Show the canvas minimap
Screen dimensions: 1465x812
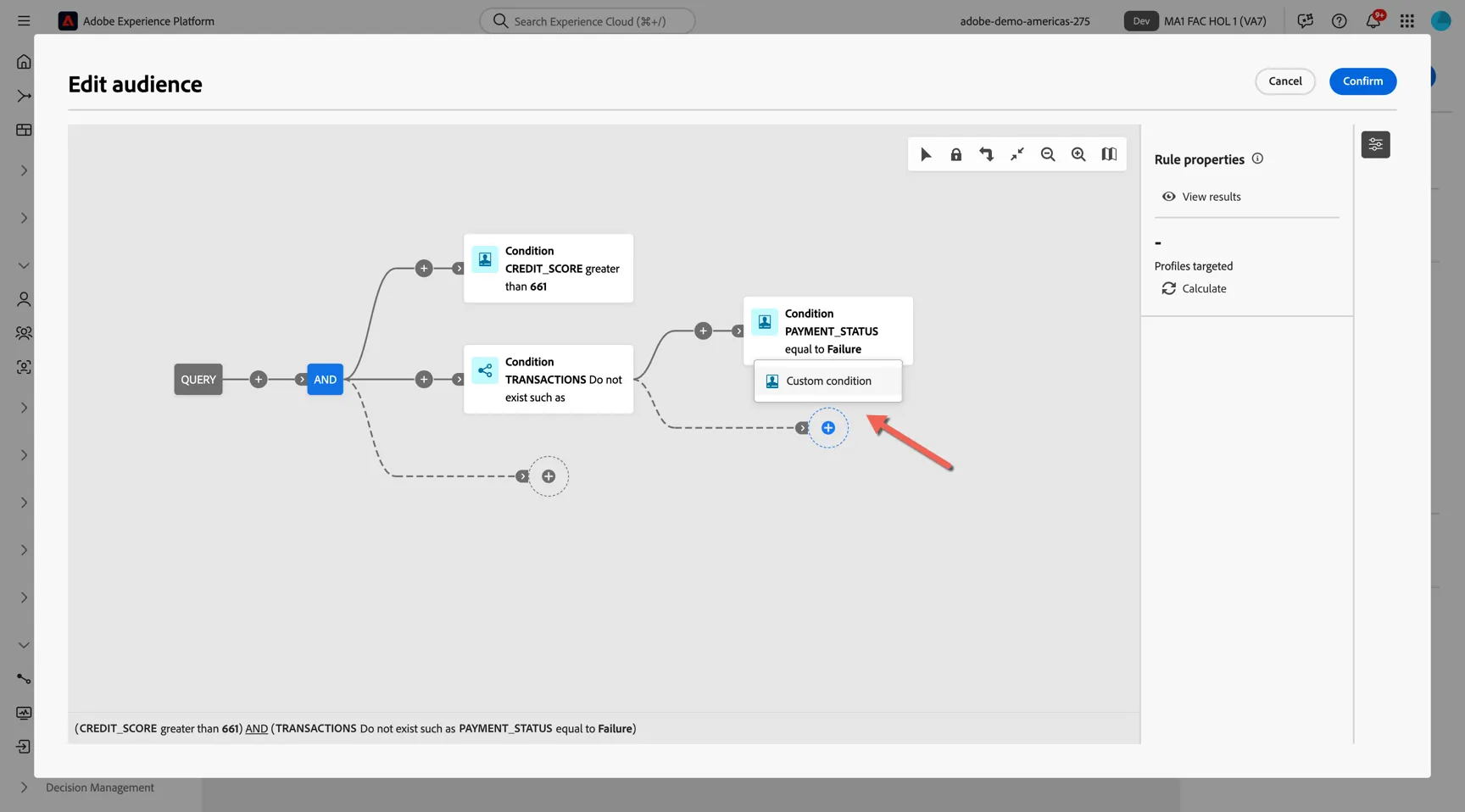pos(1109,154)
